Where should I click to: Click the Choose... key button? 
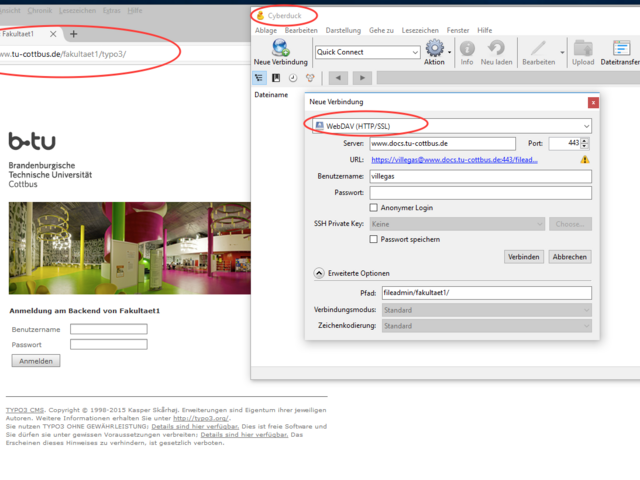[570, 224]
